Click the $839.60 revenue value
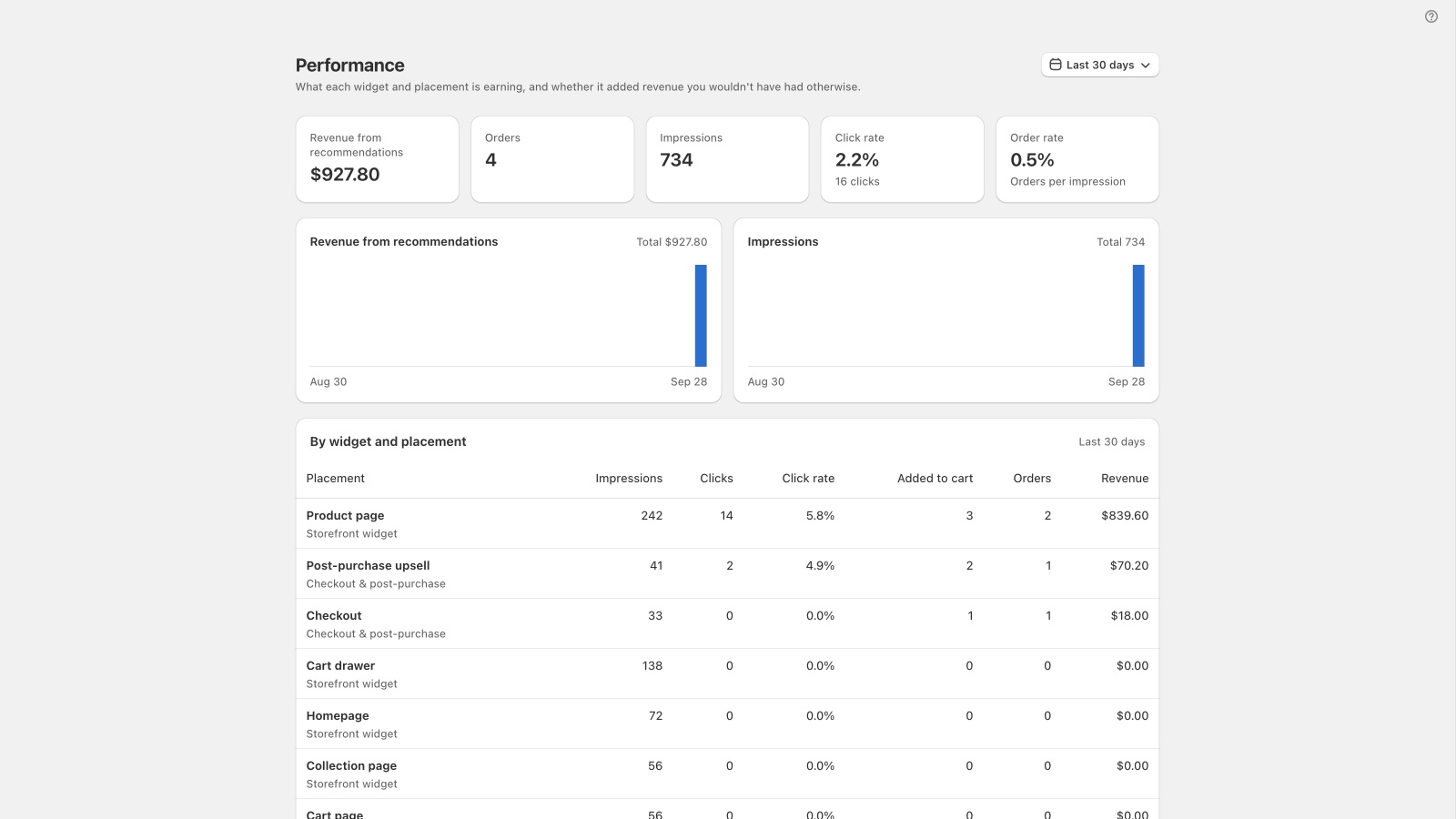The height and width of the screenshot is (819, 1456). (x=1125, y=516)
